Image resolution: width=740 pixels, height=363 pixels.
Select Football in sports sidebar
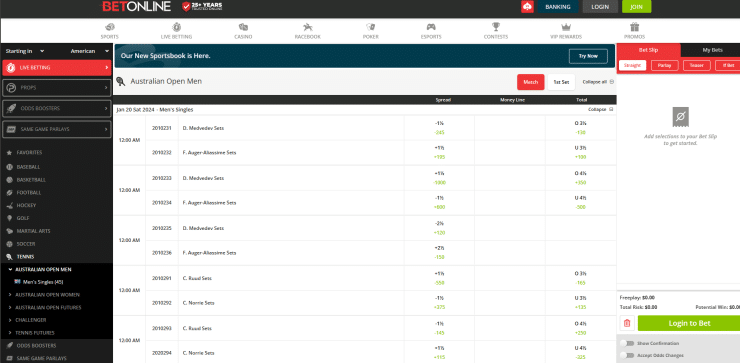click(29, 193)
